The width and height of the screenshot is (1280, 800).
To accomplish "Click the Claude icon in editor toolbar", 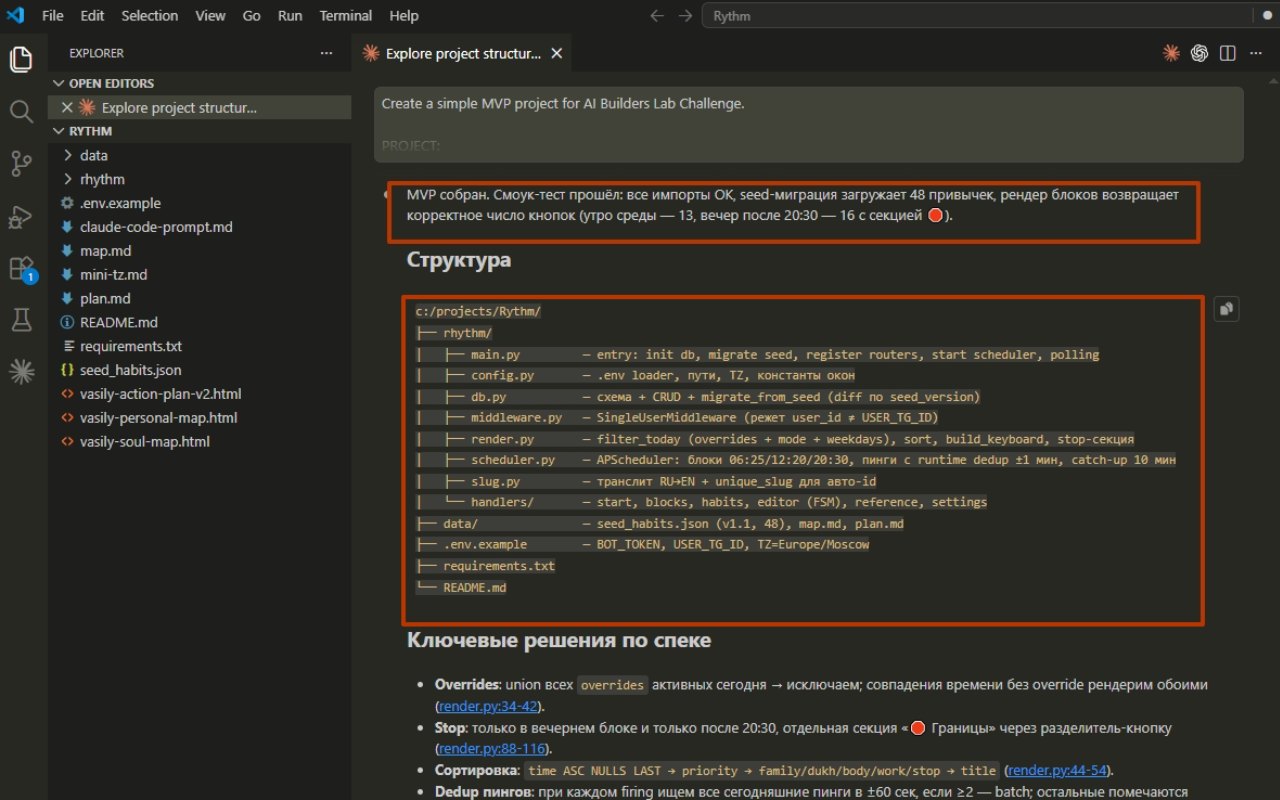I will click(x=1171, y=53).
